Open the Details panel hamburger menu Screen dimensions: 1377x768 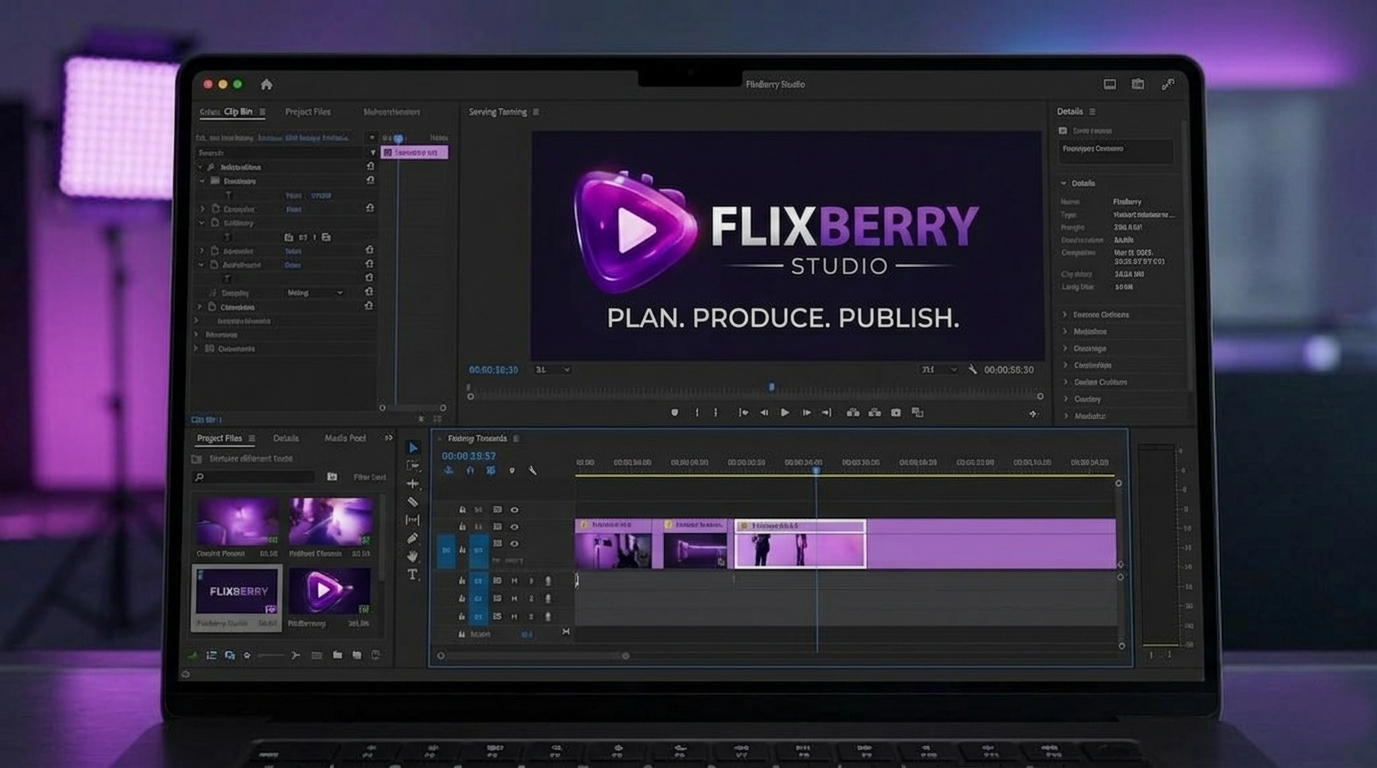pos(1092,112)
